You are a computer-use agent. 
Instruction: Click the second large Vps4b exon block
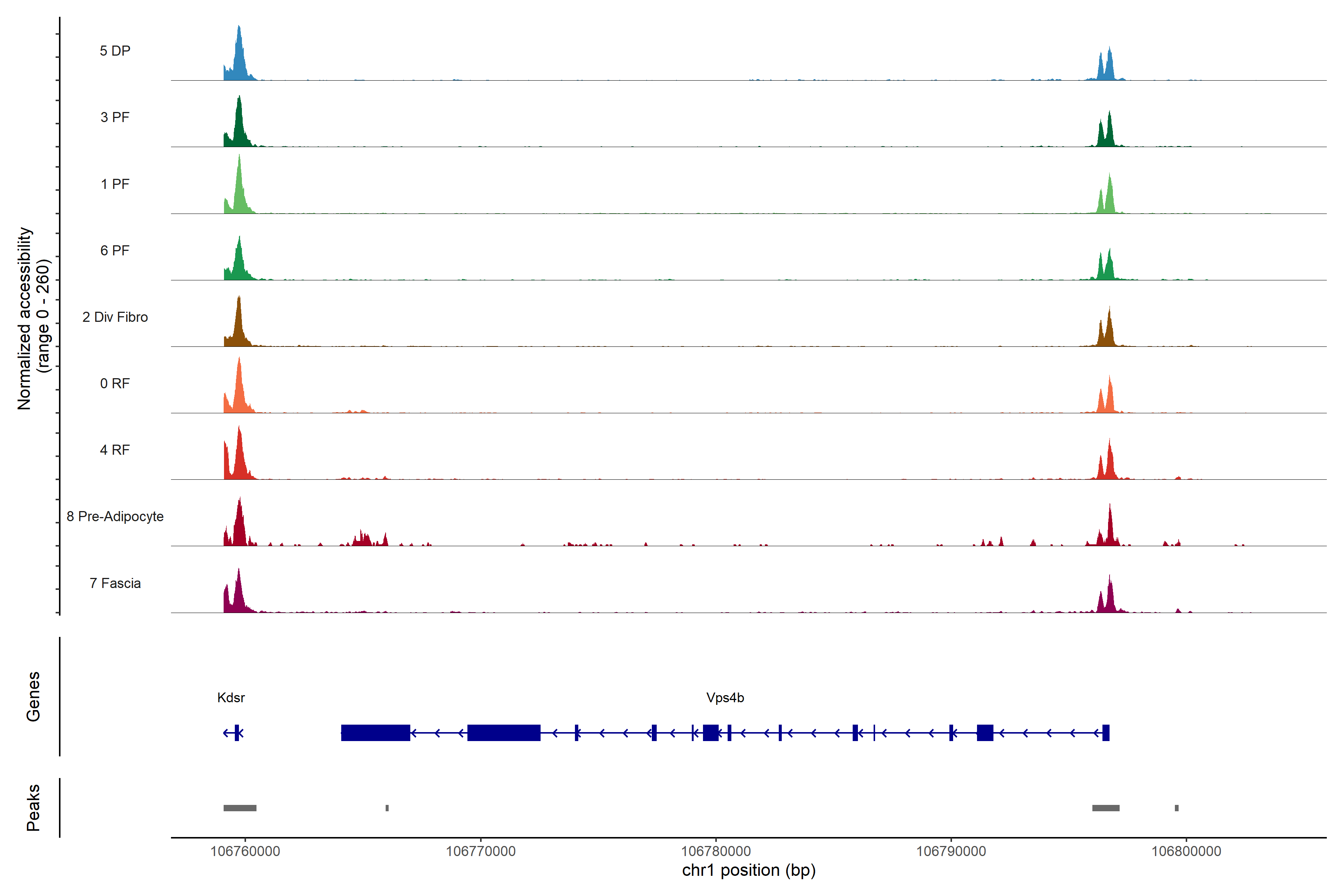point(376,732)
